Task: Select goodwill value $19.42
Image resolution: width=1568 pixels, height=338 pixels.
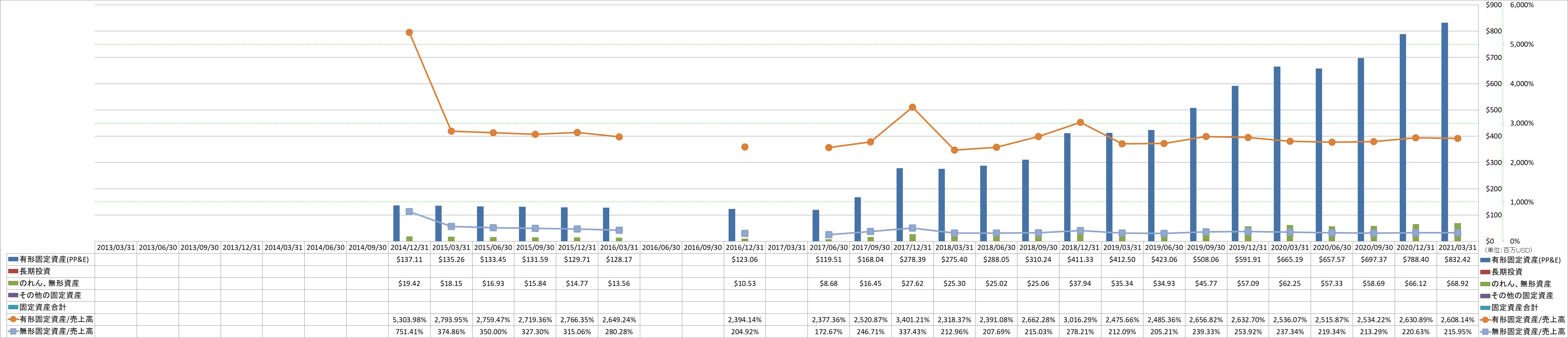Action: (x=410, y=283)
